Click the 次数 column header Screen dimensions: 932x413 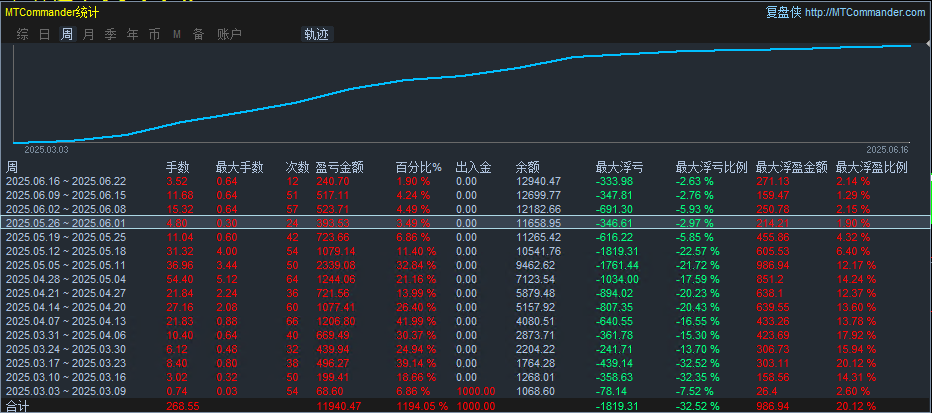(x=297, y=168)
